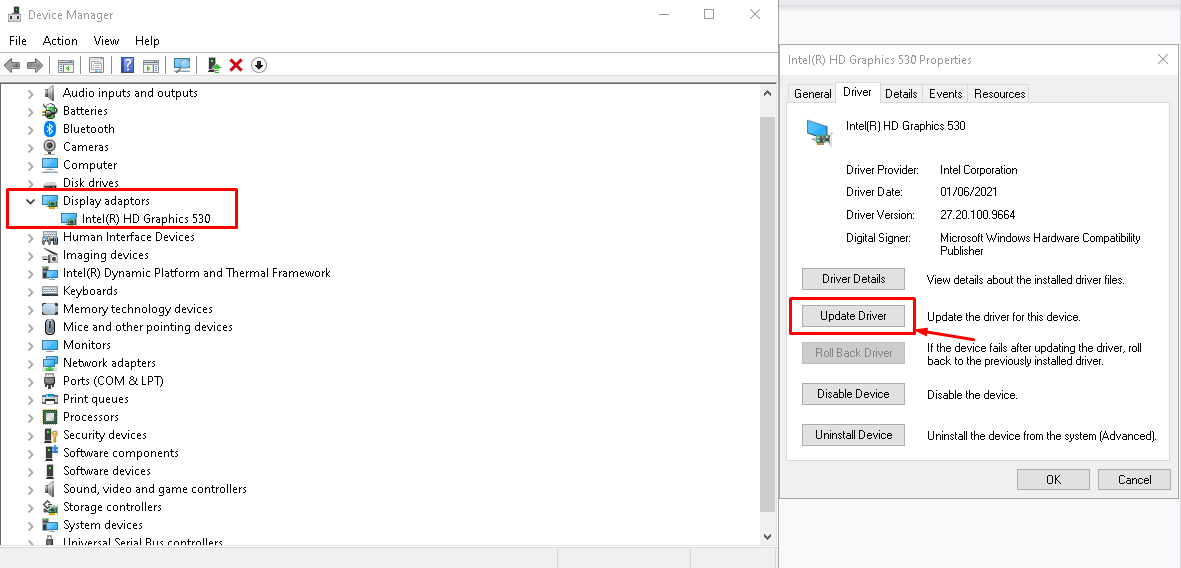The width and height of the screenshot is (1181, 568).
Task: Click the Update Driver button
Action: tap(853, 316)
